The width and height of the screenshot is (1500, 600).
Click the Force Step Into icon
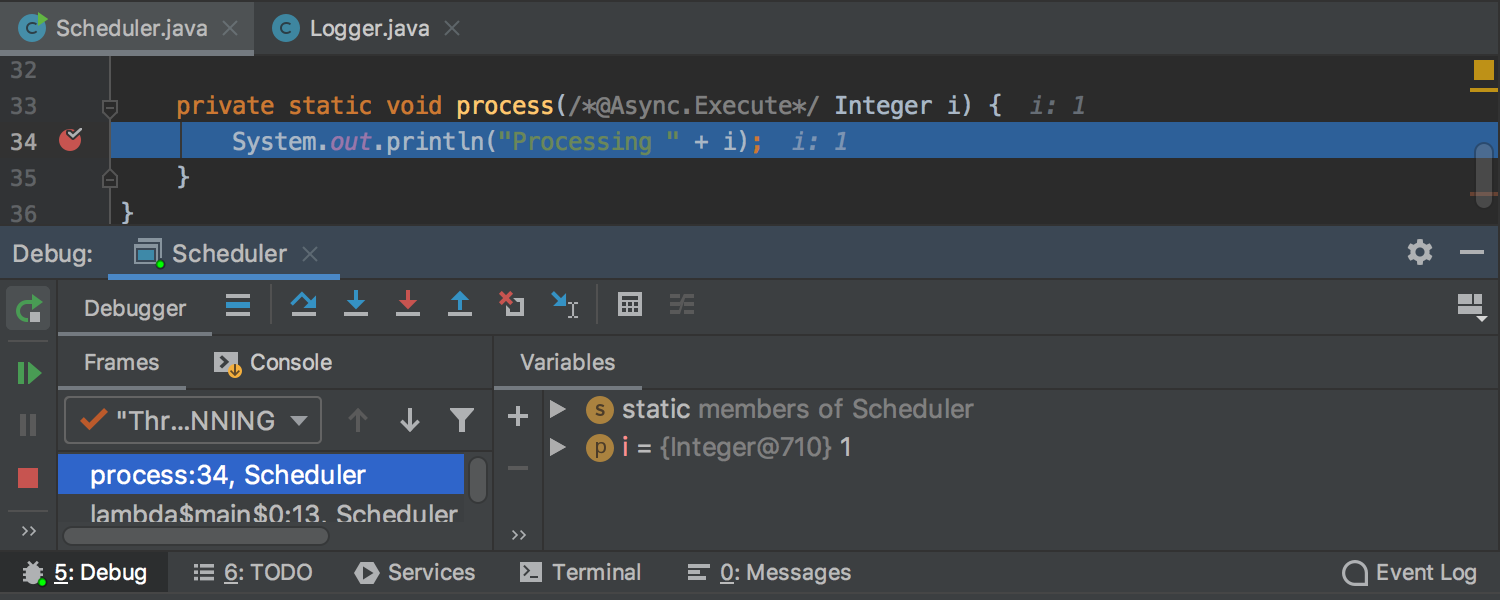(407, 305)
